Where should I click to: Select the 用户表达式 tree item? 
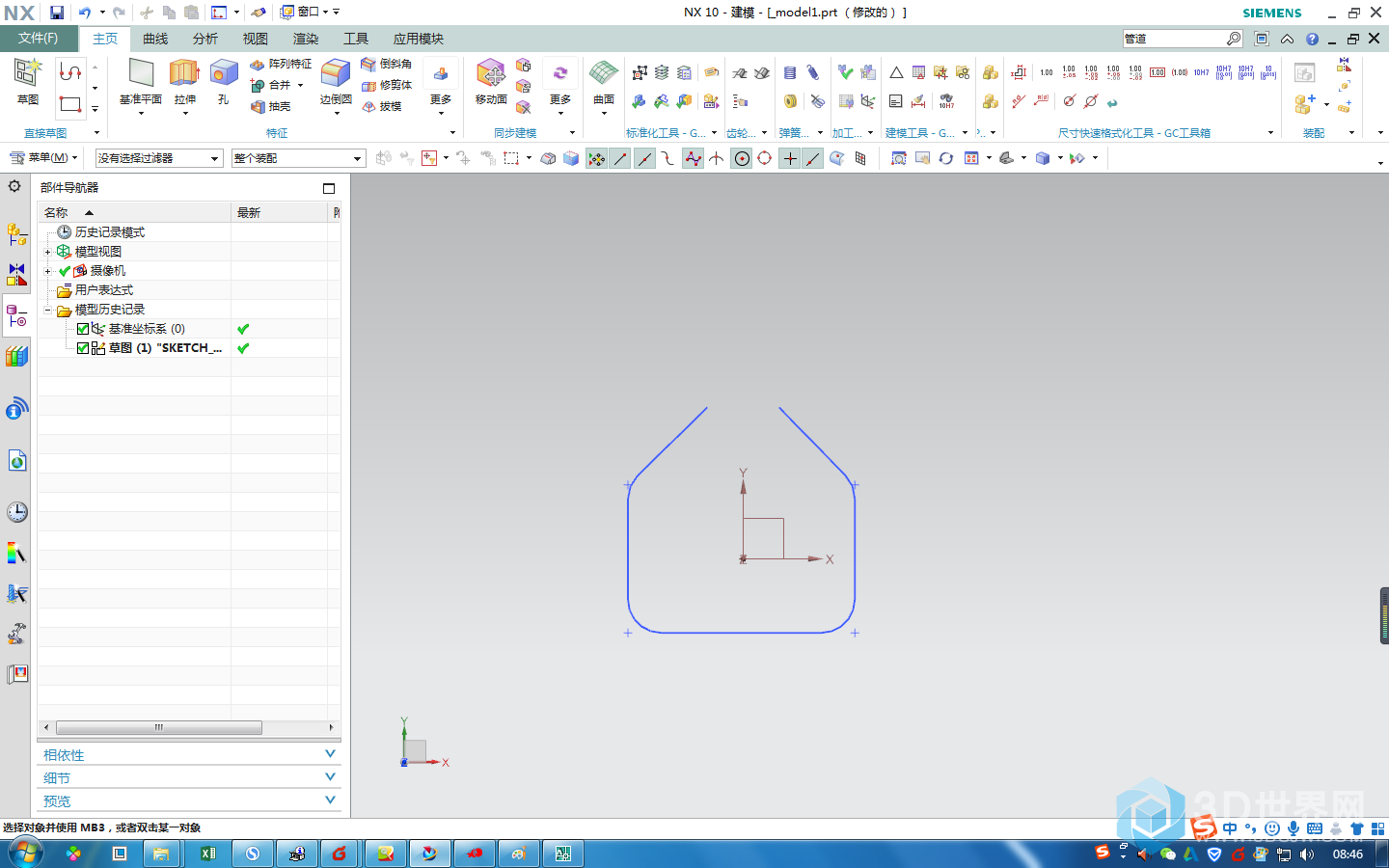click(x=104, y=290)
